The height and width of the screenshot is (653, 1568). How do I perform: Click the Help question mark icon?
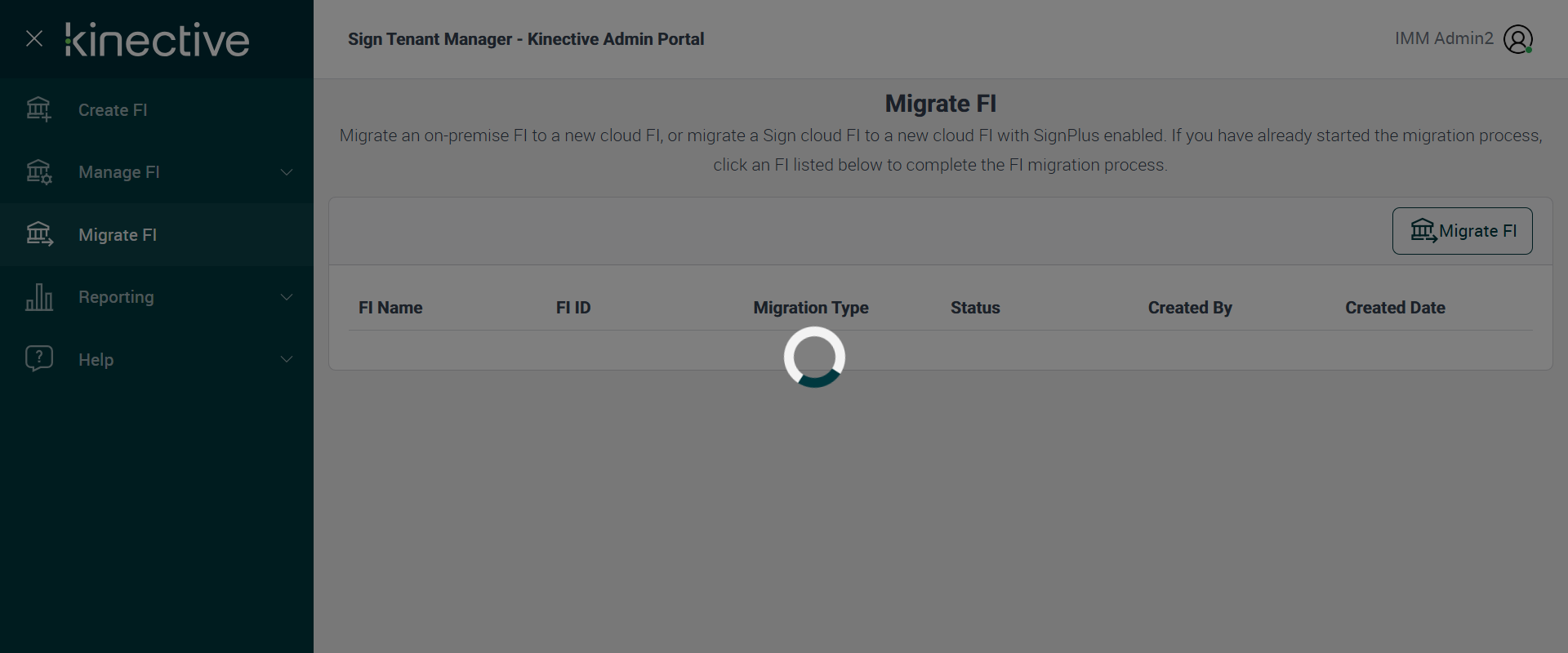click(x=38, y=359)
